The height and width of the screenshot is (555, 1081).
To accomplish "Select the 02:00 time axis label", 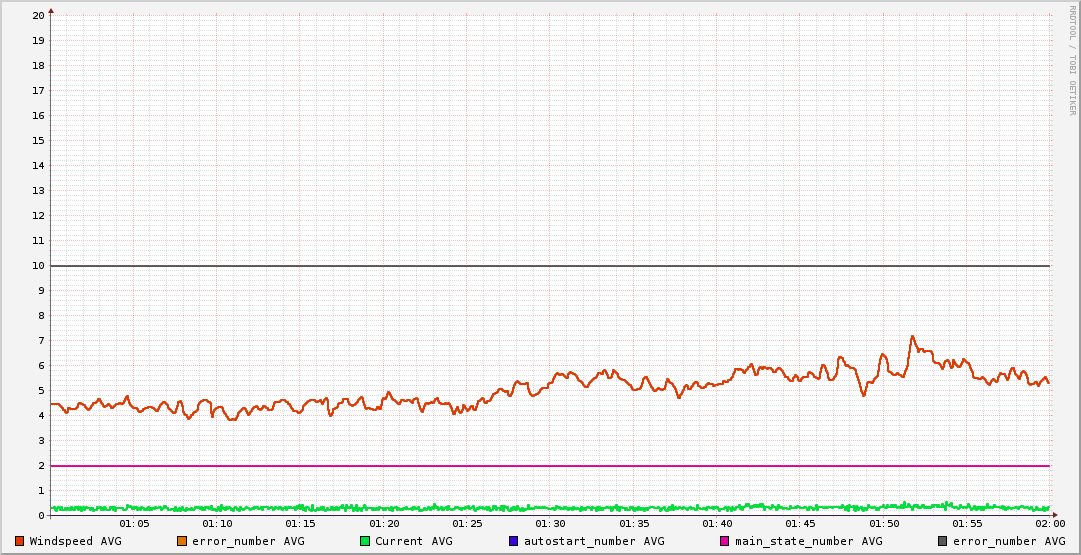I will tap(1050, 524).
